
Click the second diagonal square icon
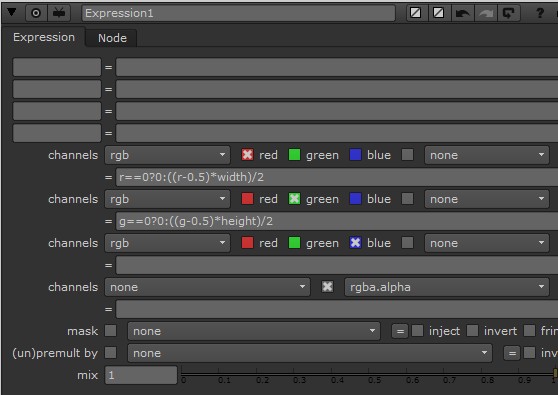pos(438,13)
